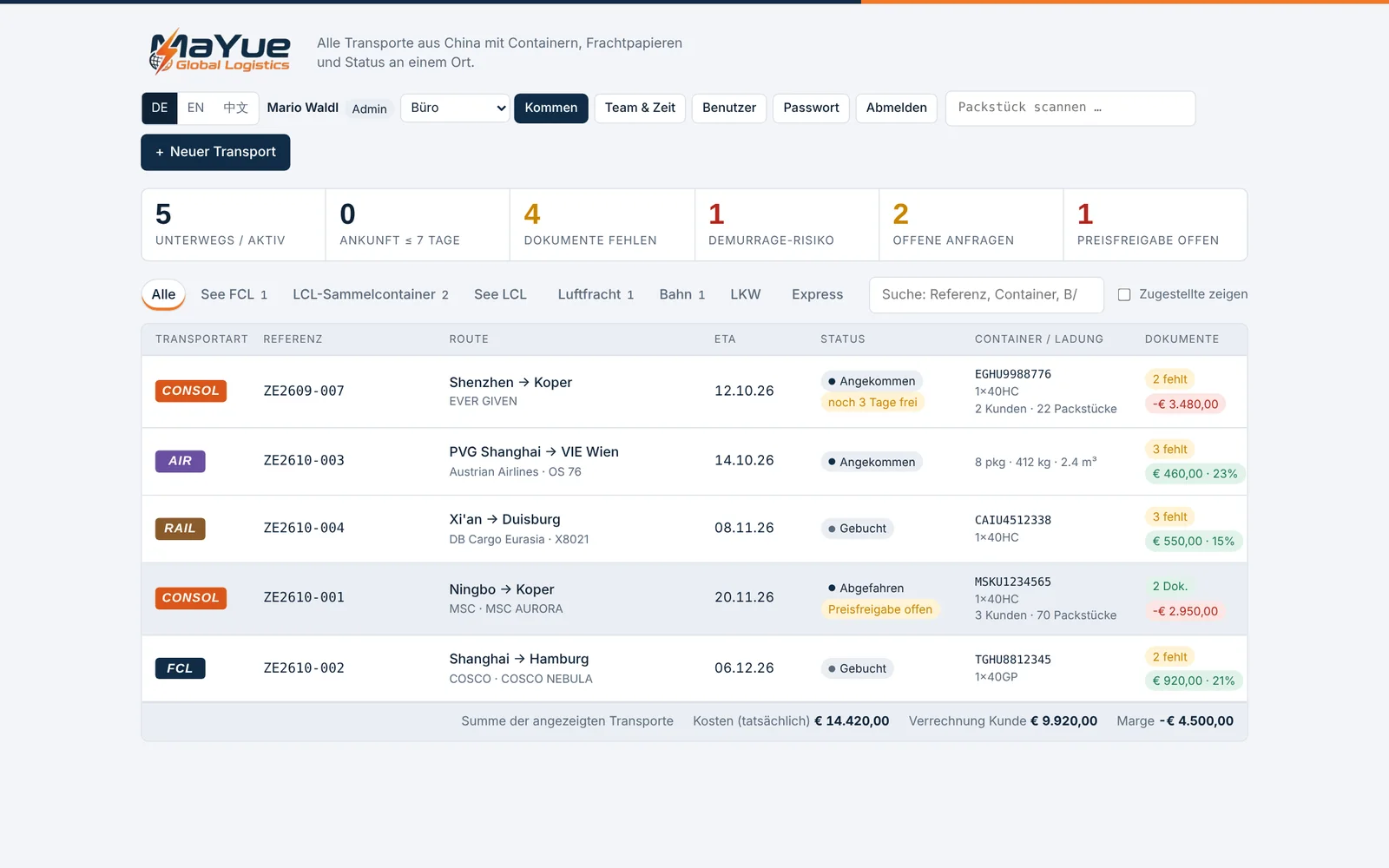The image size is (1389, 868).
Task: Open the Team & Zeit page
Action: (640, 108)
